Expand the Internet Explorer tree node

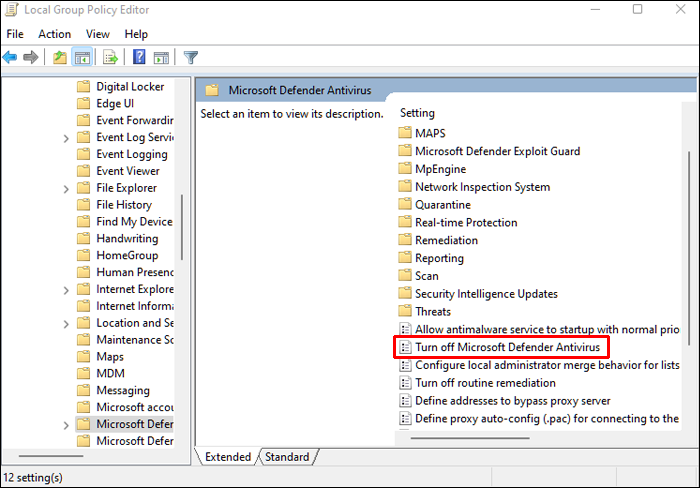pyautogui.click(x=66, y=291)
